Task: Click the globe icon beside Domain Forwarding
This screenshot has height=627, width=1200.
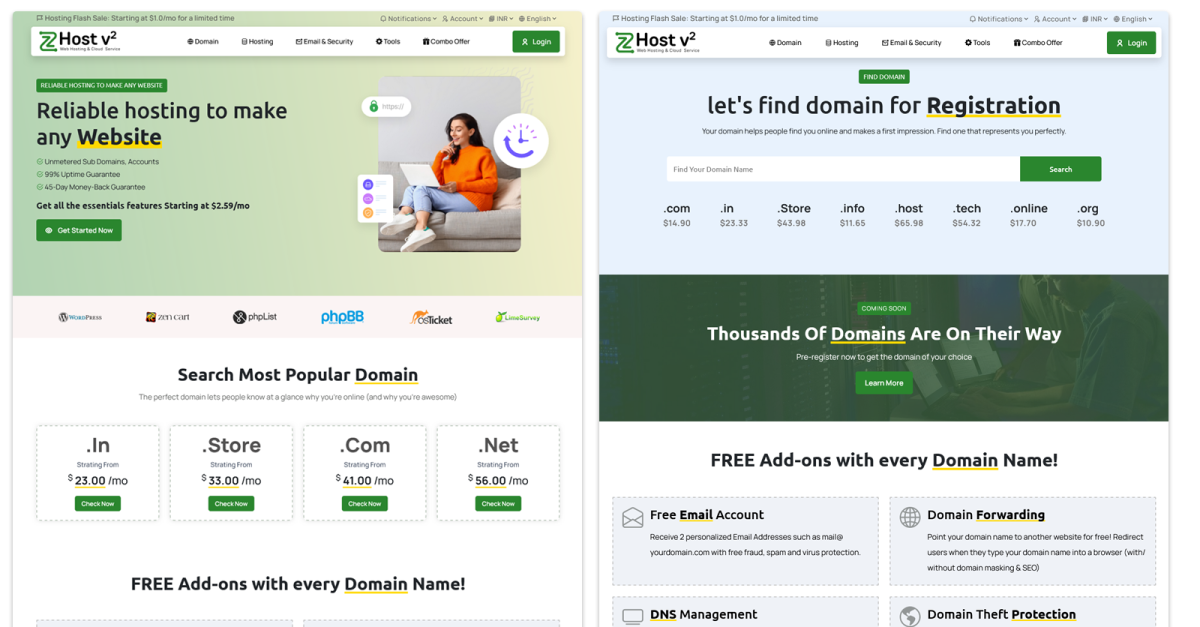Action: pyautogui.click(x=910, y=517)
